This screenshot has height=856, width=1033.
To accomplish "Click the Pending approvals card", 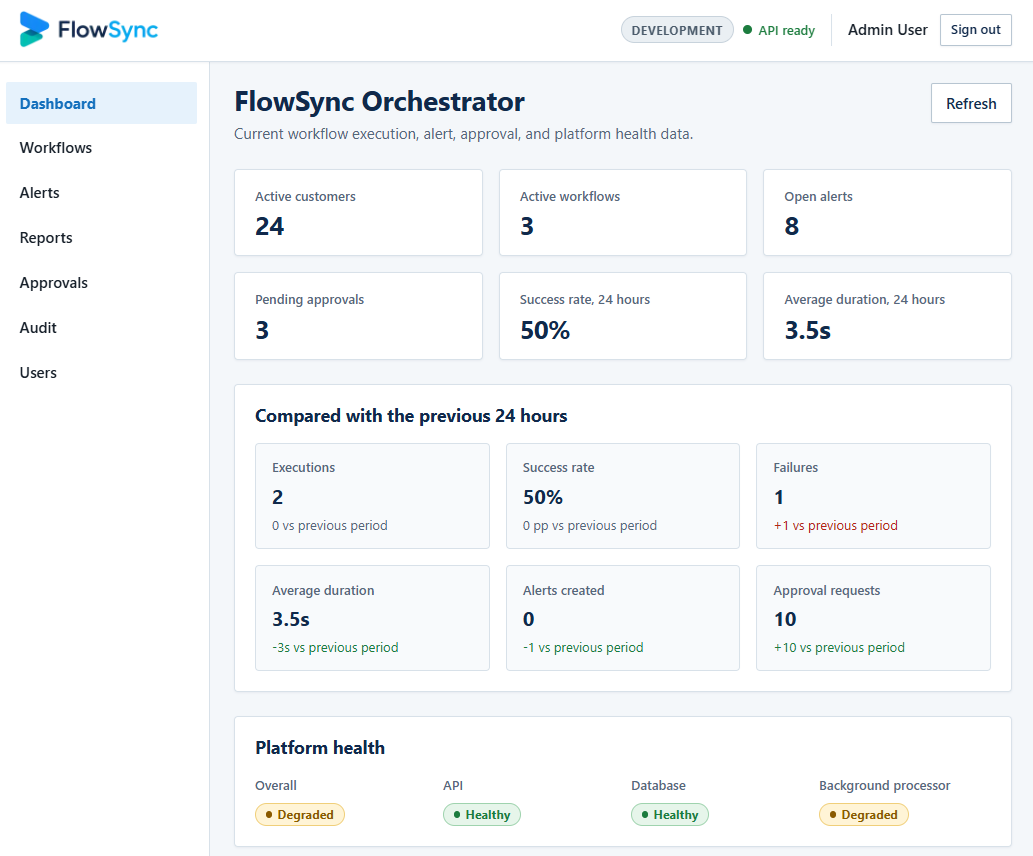I will click(x=358, y=316).
